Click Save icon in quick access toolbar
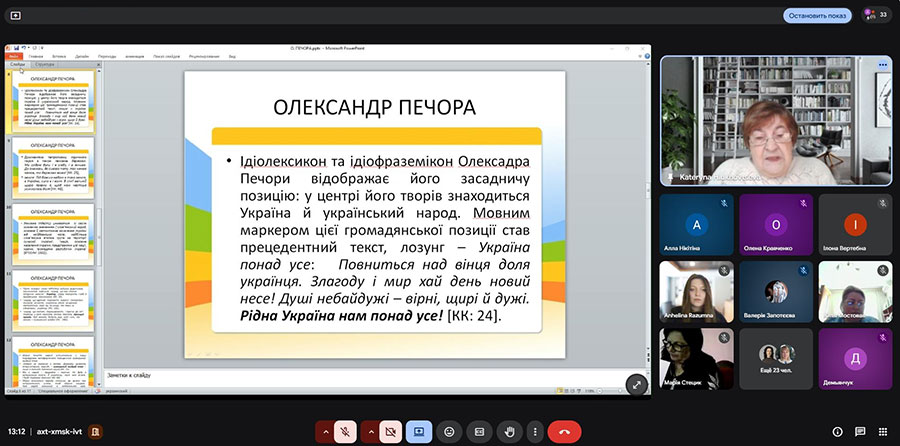The width and height of the screenshot is (900, 446). (x=16, y=48)
